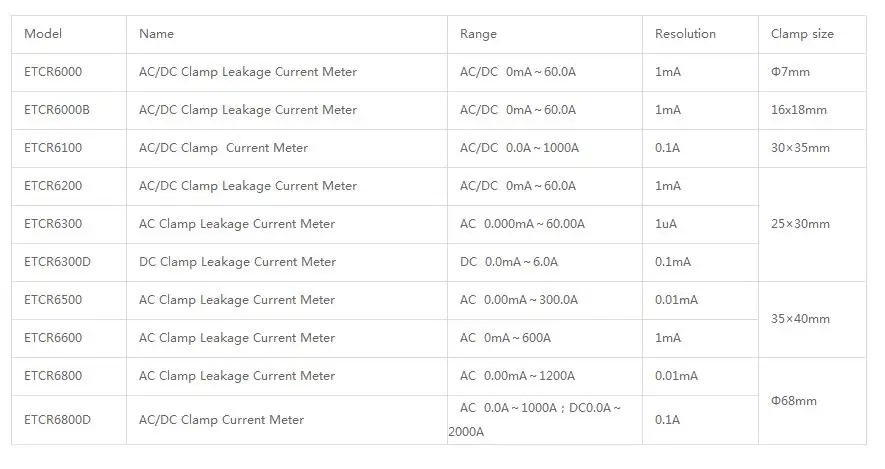
Task: Click the Φ68mm clamp size cell
Action: point(812,401)
